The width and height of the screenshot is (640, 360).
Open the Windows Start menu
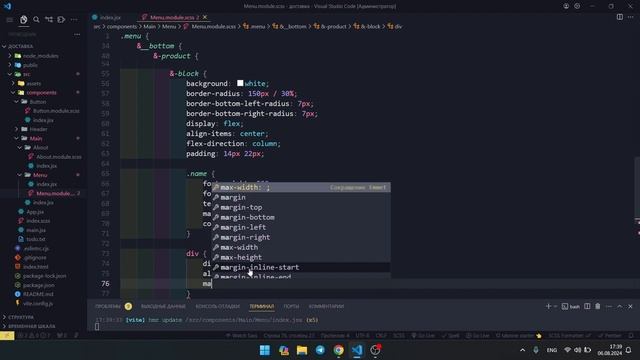pyautogui.click(x=264, y=350)
